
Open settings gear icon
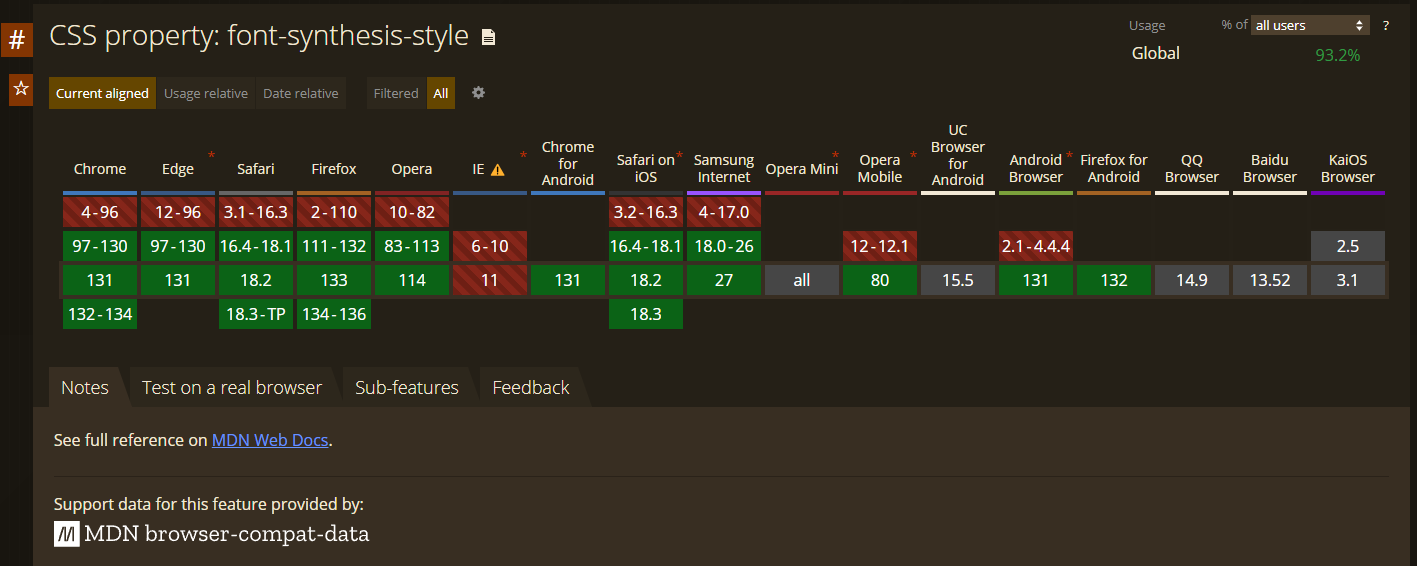point(478,93)
